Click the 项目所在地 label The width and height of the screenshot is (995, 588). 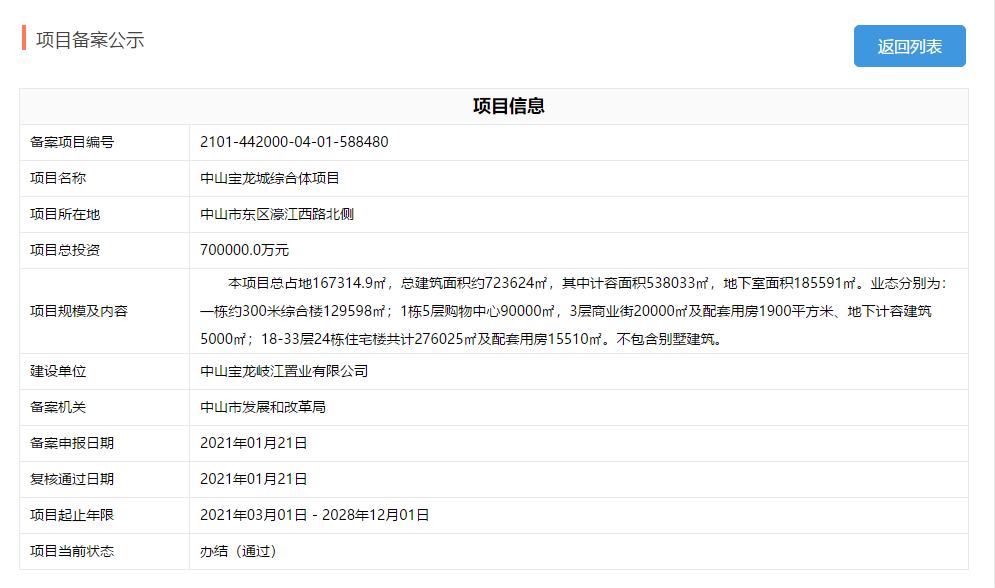(65, 214)
